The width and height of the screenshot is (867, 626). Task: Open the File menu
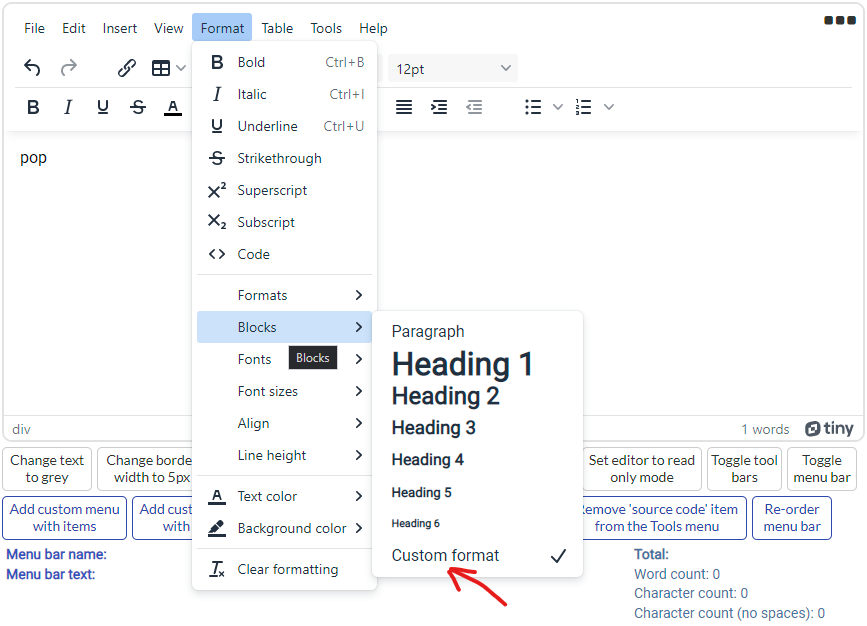pos(34,28)
